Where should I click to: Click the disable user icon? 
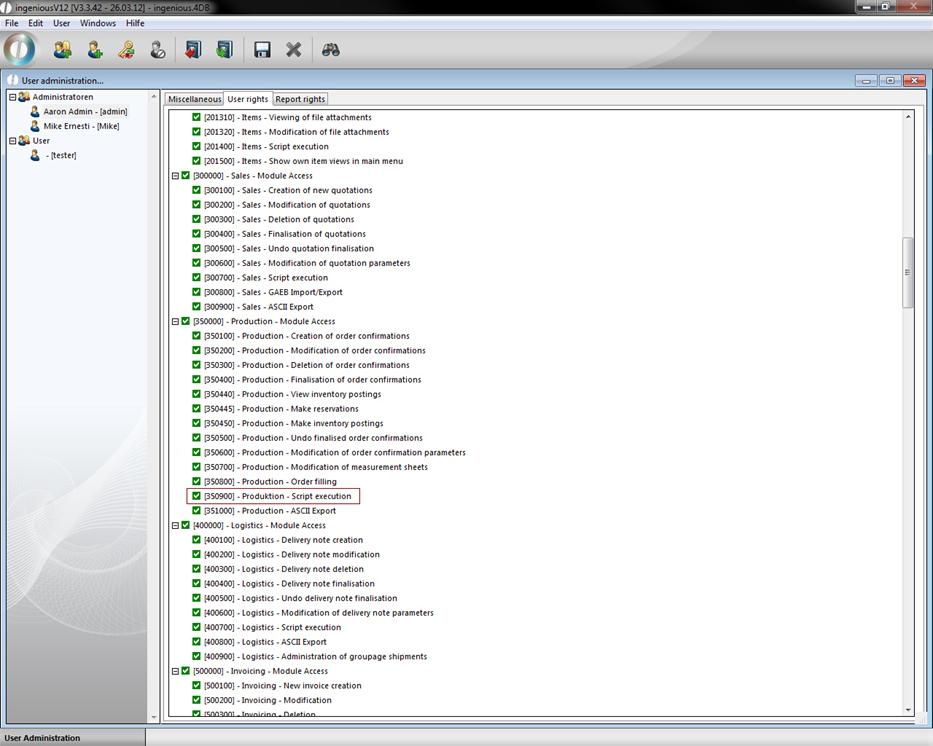point(158,49)
